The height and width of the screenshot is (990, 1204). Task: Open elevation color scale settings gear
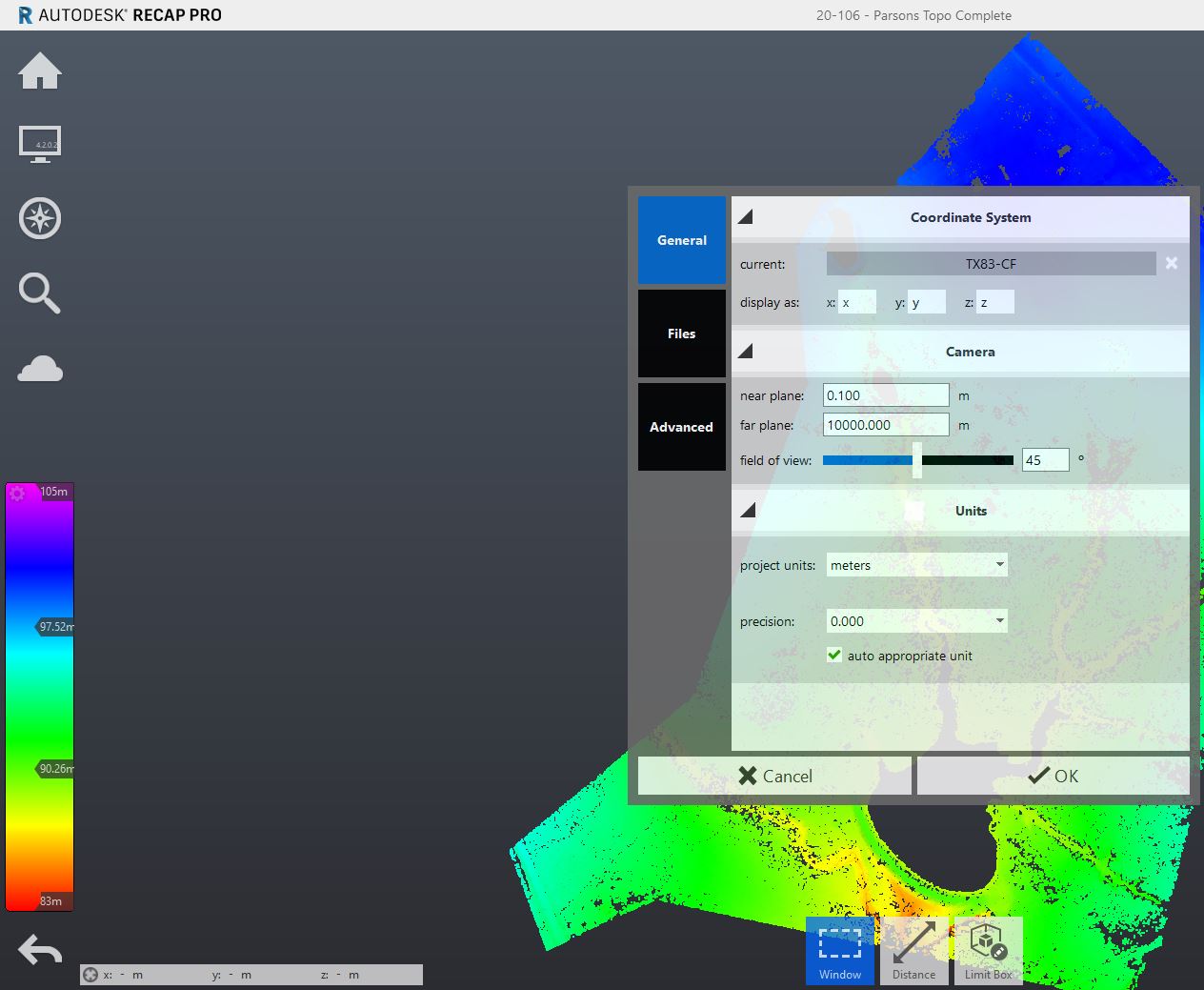[17, 492]
